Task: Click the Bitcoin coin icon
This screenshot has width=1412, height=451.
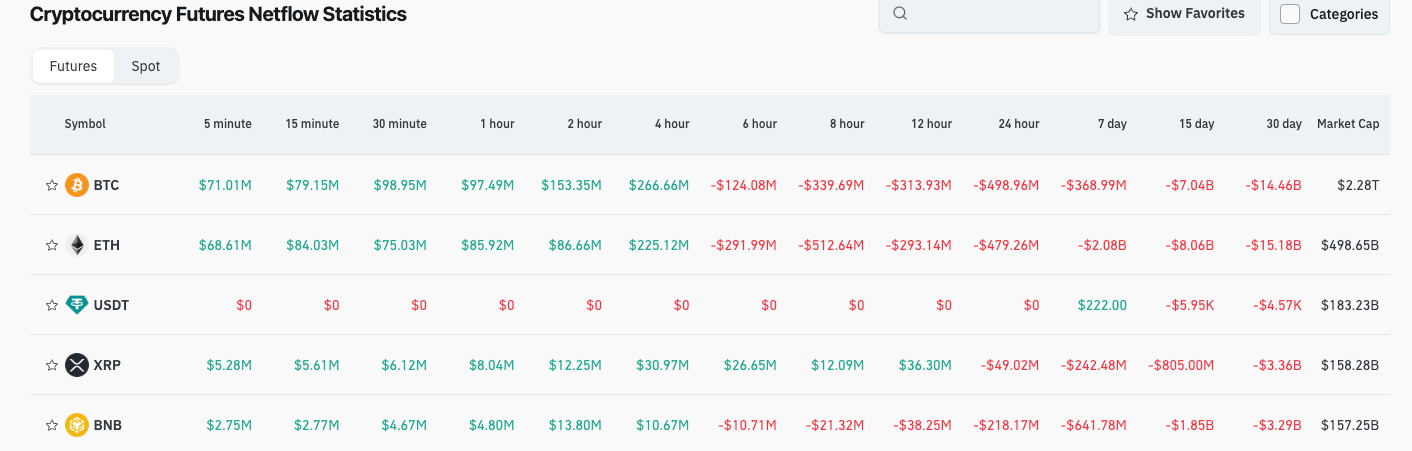Action: [x=77, y=185]
